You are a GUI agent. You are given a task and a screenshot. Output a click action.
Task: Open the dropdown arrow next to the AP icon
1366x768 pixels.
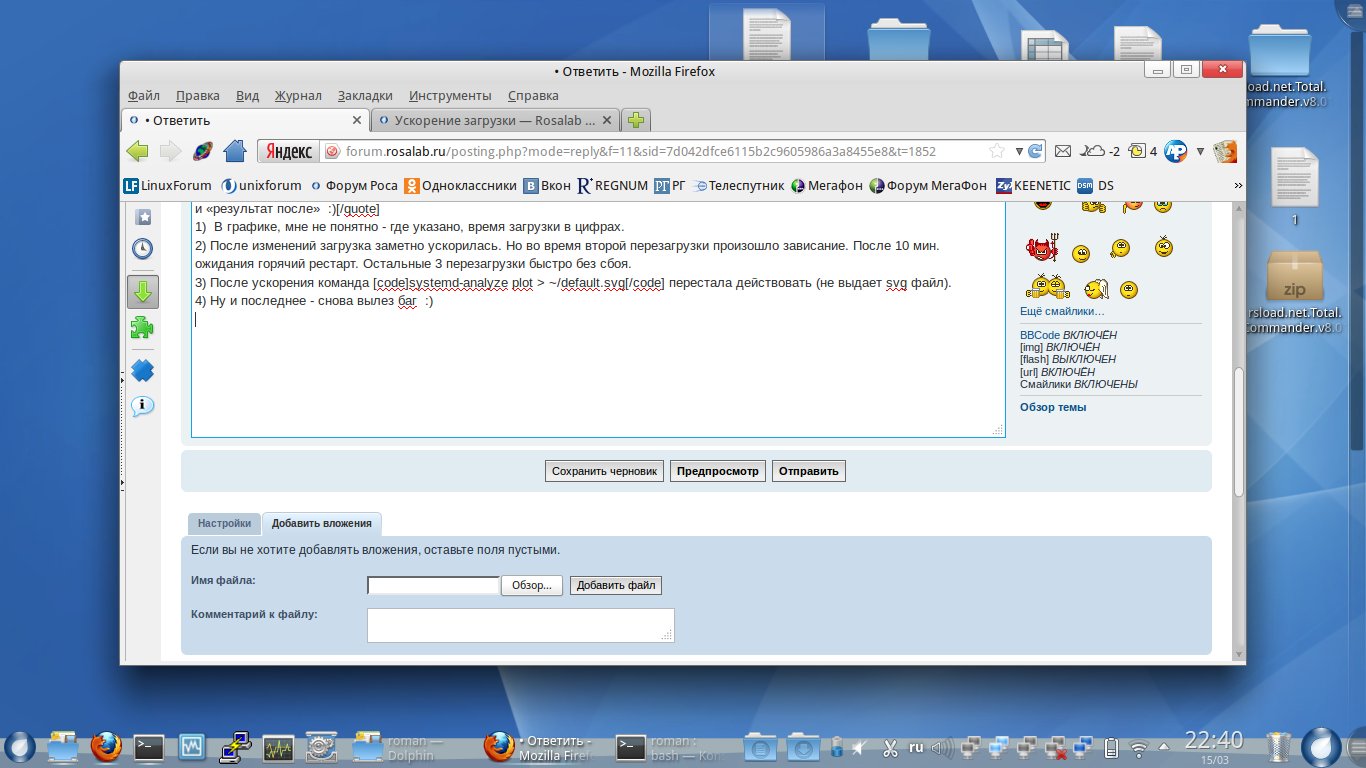pos(1199,151)
